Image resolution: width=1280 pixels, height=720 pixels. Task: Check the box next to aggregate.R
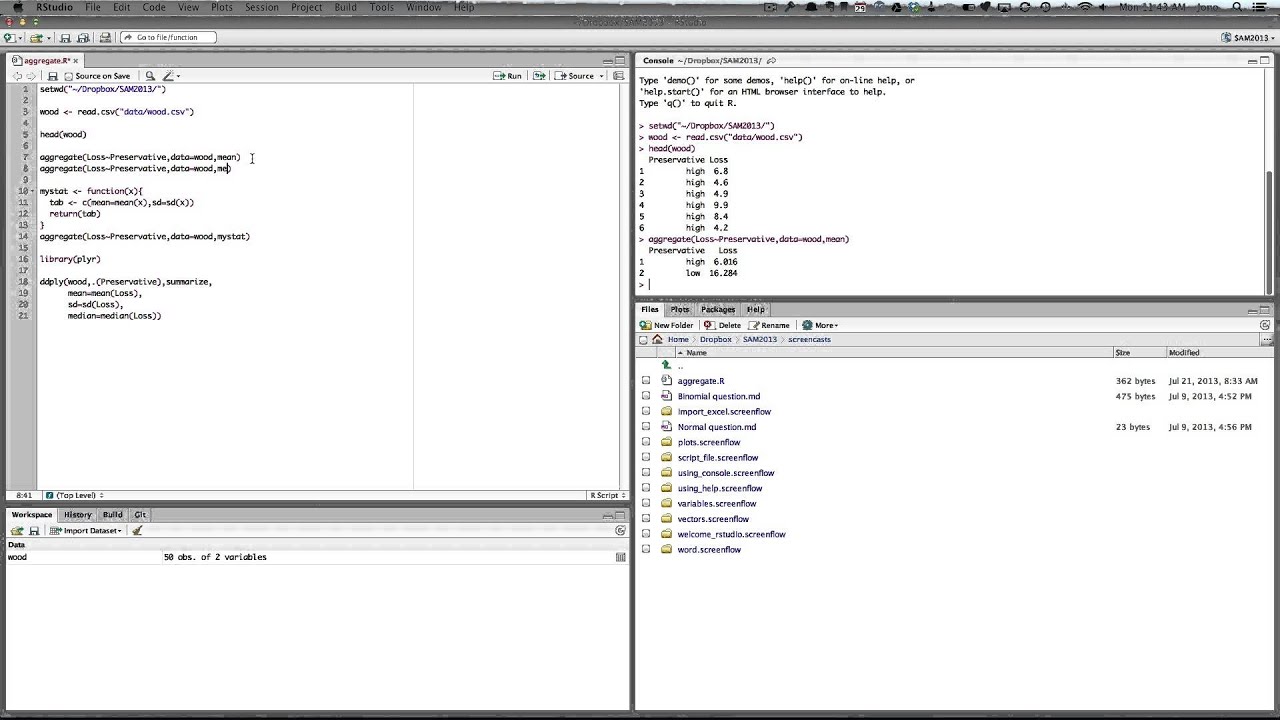pyautogui.click(x=646, y=381)
